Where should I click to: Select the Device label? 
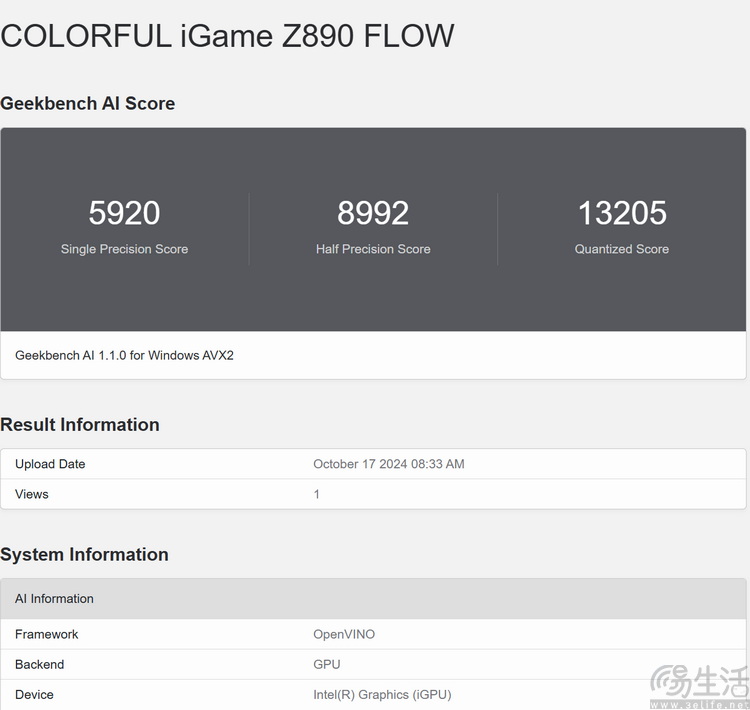click(x=34, y=695)
